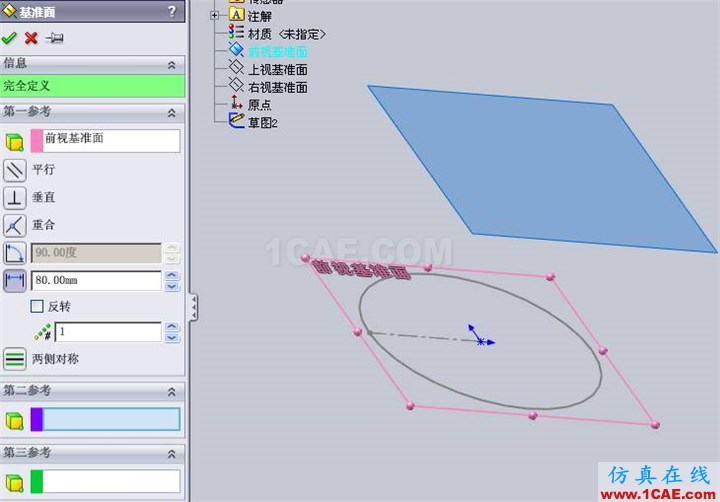Select 原点 origin in the tree

[x=260, y=105]
